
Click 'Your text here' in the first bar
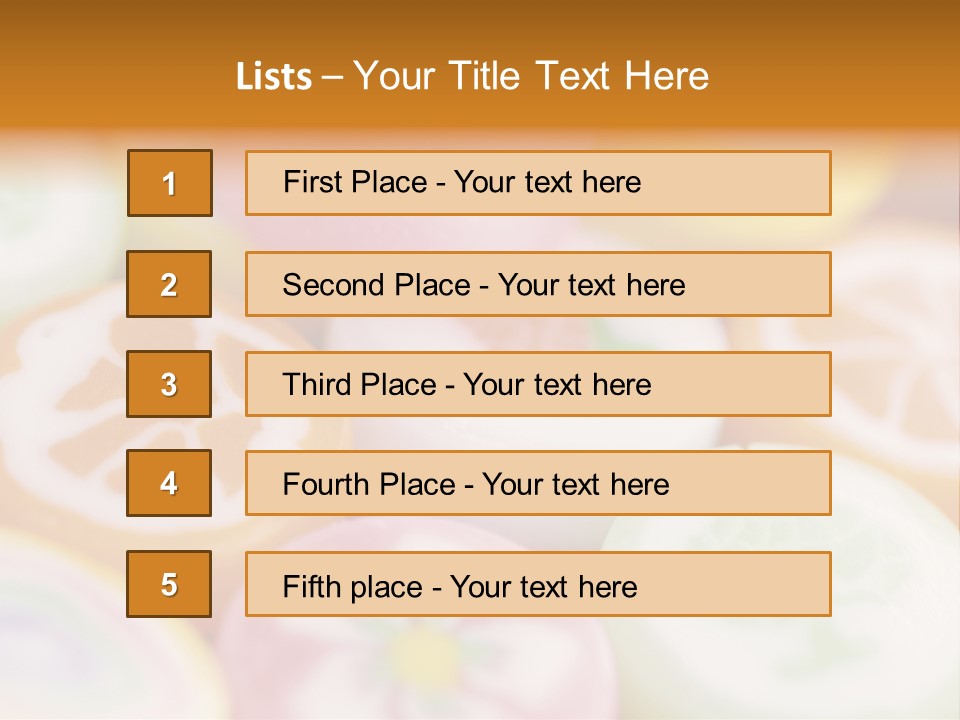click(547, 182)
